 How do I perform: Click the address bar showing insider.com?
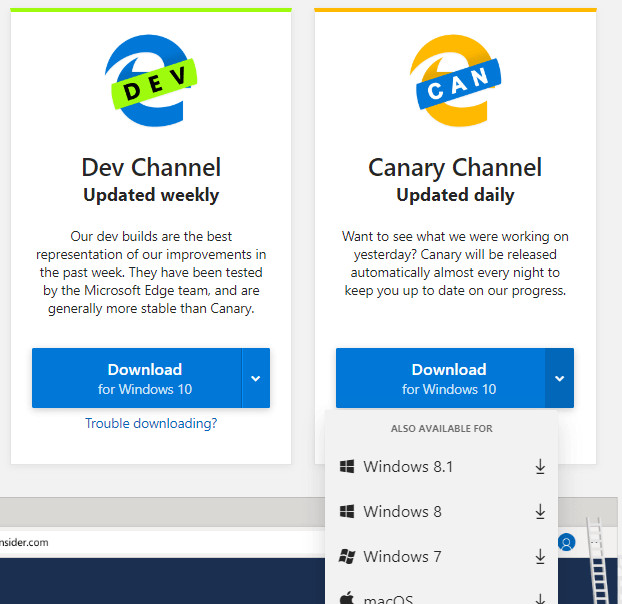point(161,542)
